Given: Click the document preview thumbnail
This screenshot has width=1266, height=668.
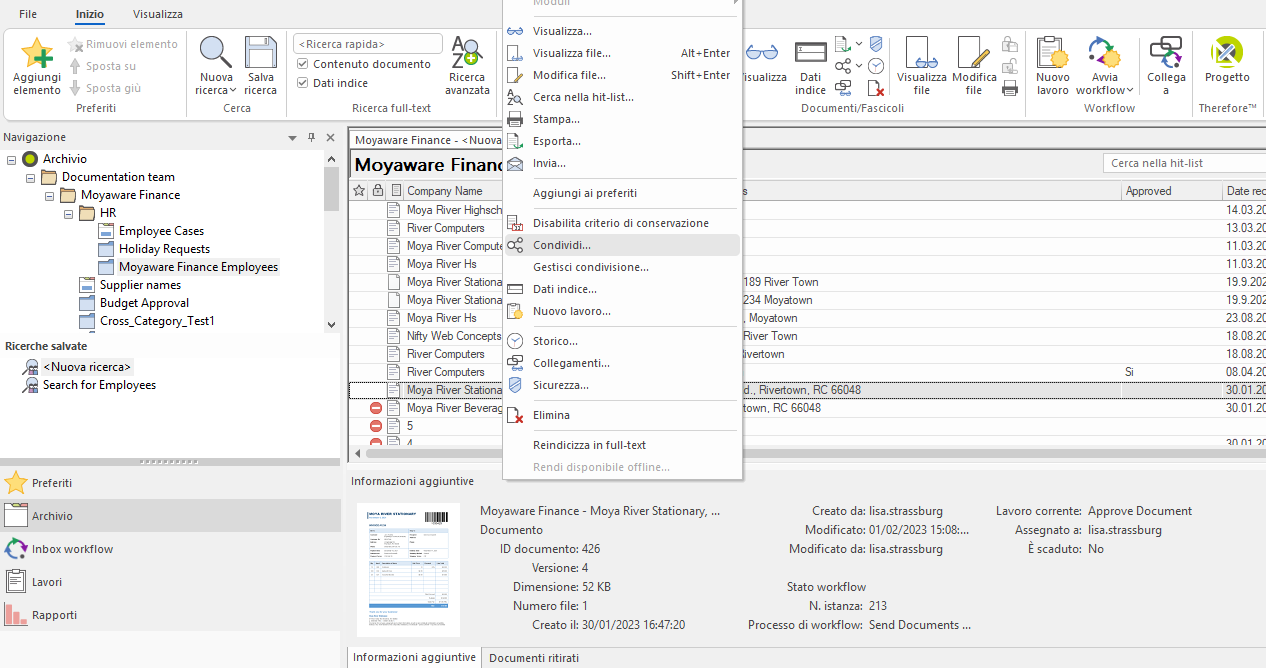Looking at the screenshot, I should pyautogui.click(x=409, y=570).
